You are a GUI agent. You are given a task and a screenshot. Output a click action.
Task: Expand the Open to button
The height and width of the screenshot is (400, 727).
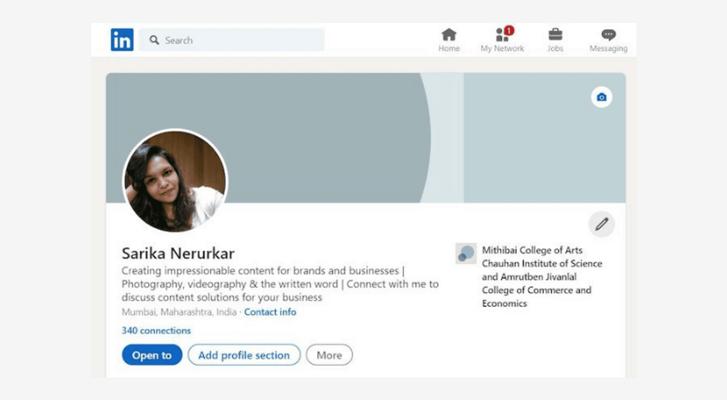(x=152, y=355)
